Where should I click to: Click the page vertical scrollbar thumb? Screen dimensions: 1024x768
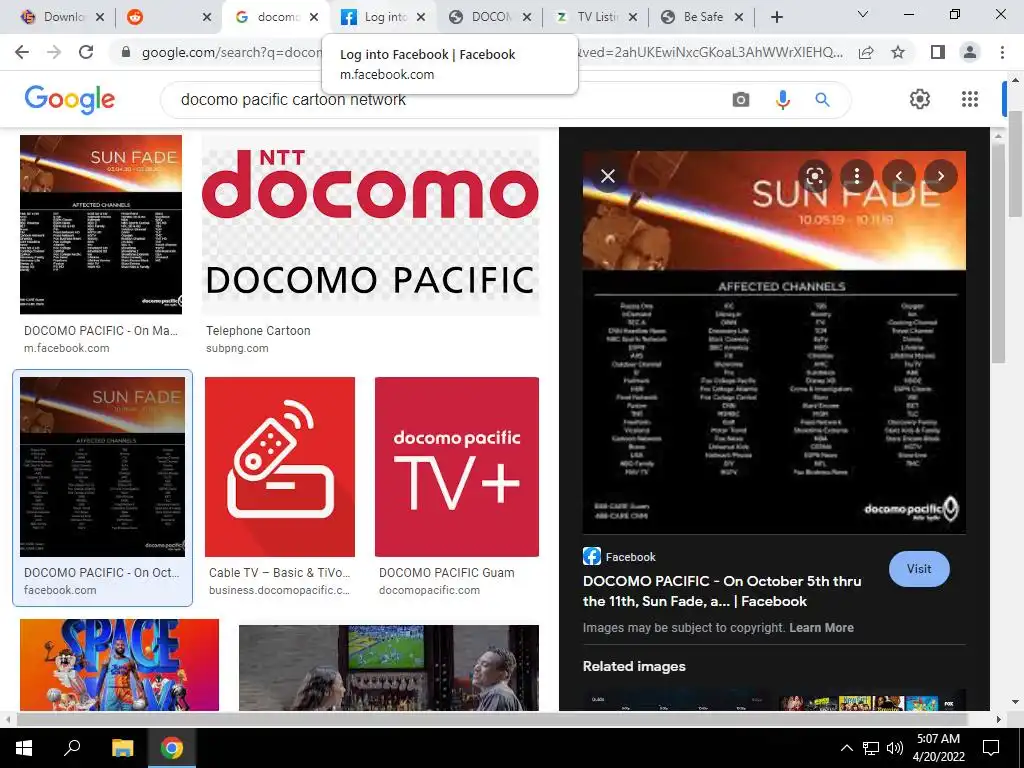tap(1014, 163)
